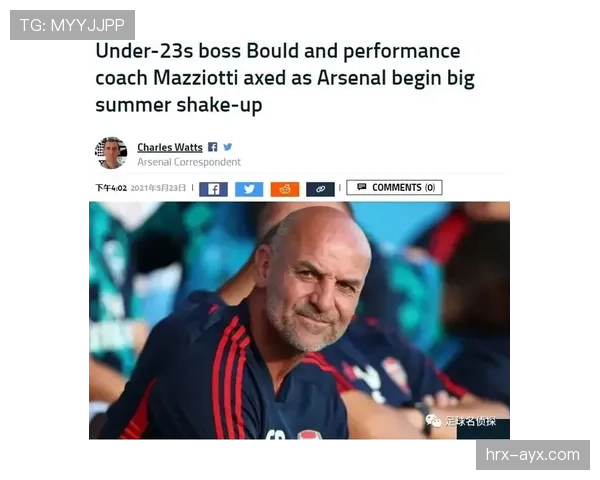The image size is (600, 480).
Task: Click the WeChat logo watermark on photo
Action: click(x=433, y=421)
